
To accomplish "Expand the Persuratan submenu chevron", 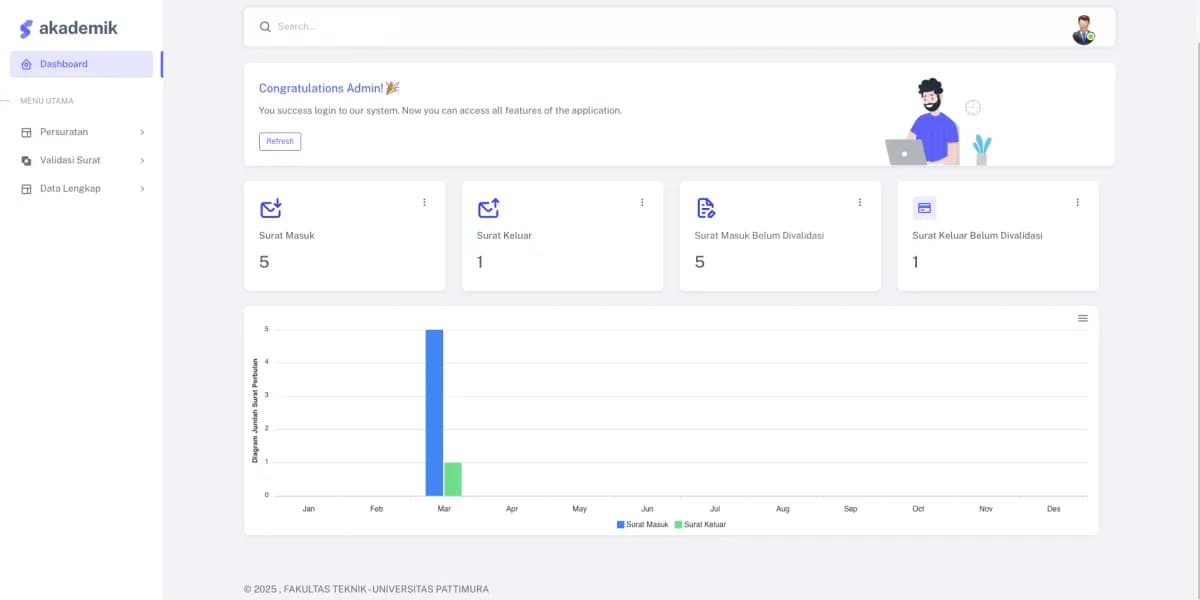I will pos(142,132).
